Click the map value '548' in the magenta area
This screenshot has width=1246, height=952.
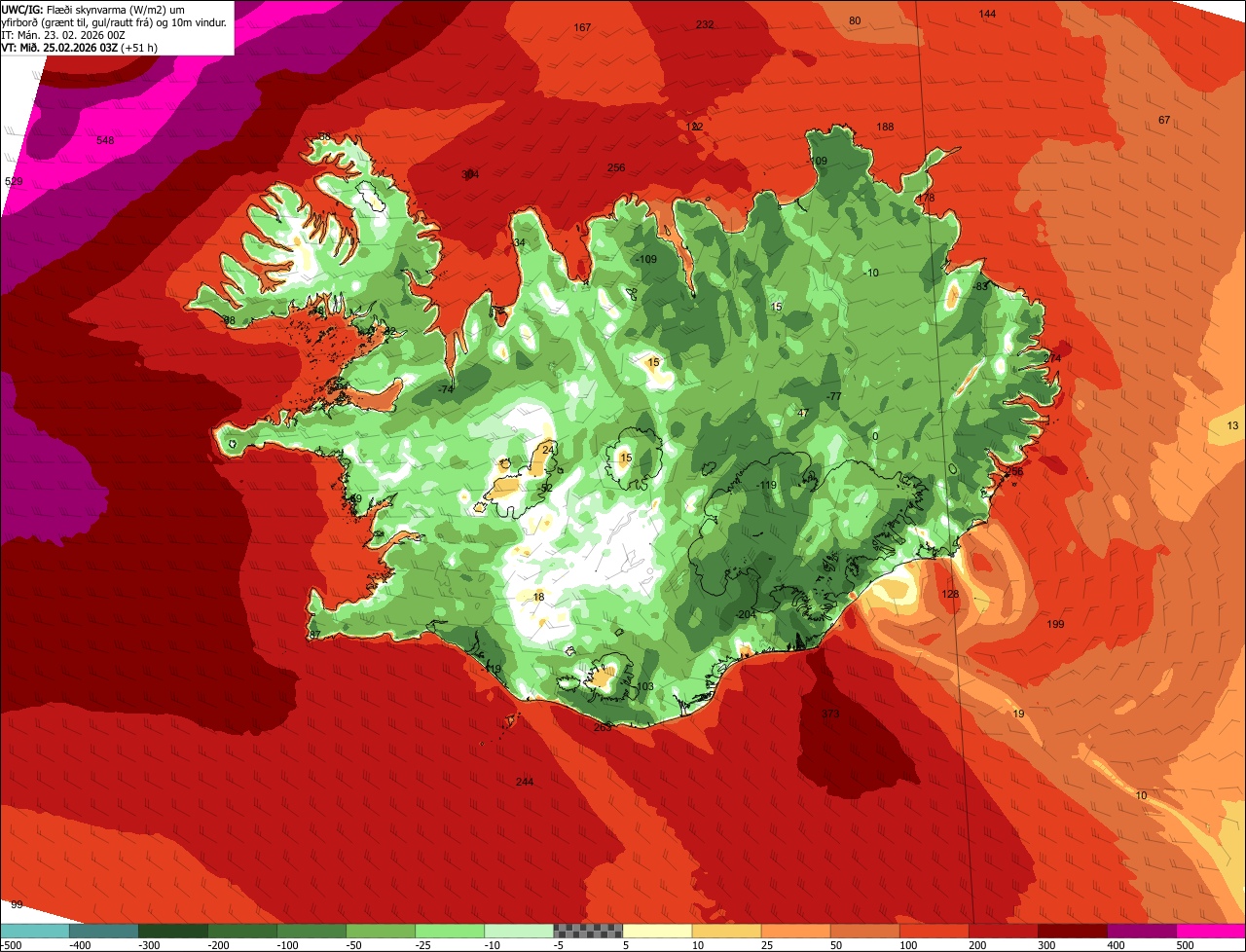[105, 140]
